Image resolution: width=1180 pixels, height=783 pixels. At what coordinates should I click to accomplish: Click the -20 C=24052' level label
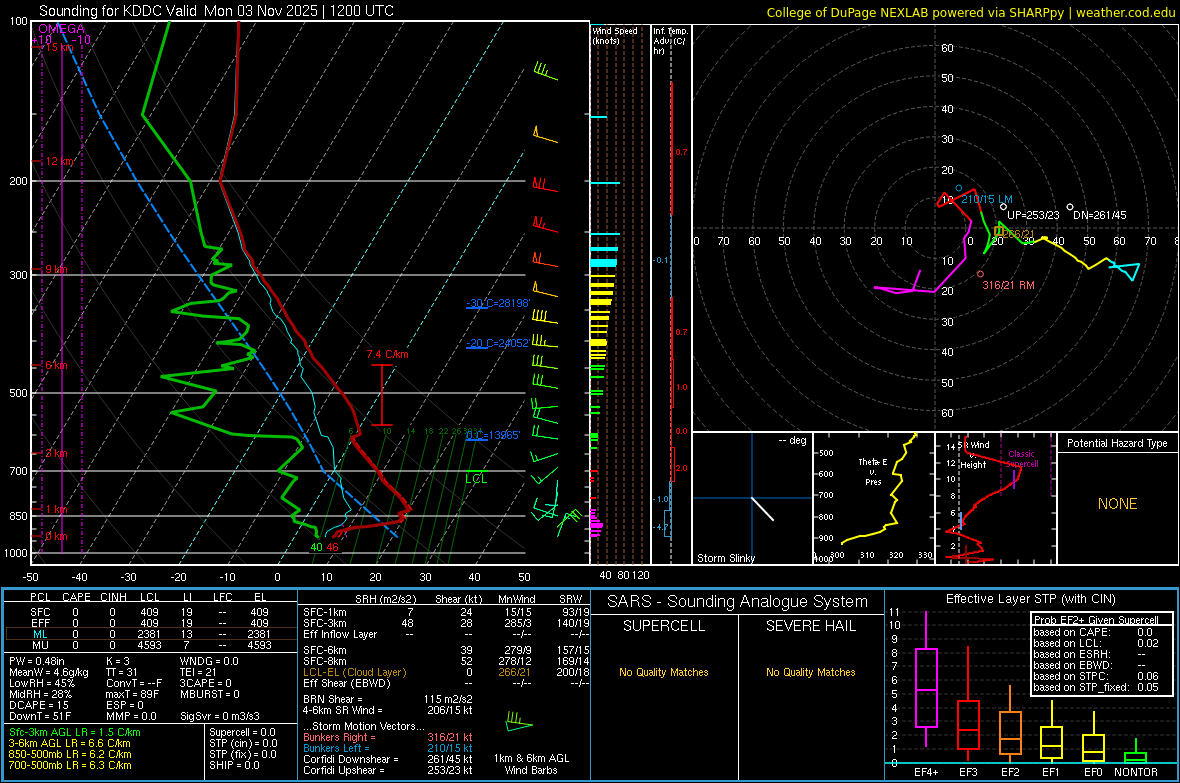tap(498, 343)
